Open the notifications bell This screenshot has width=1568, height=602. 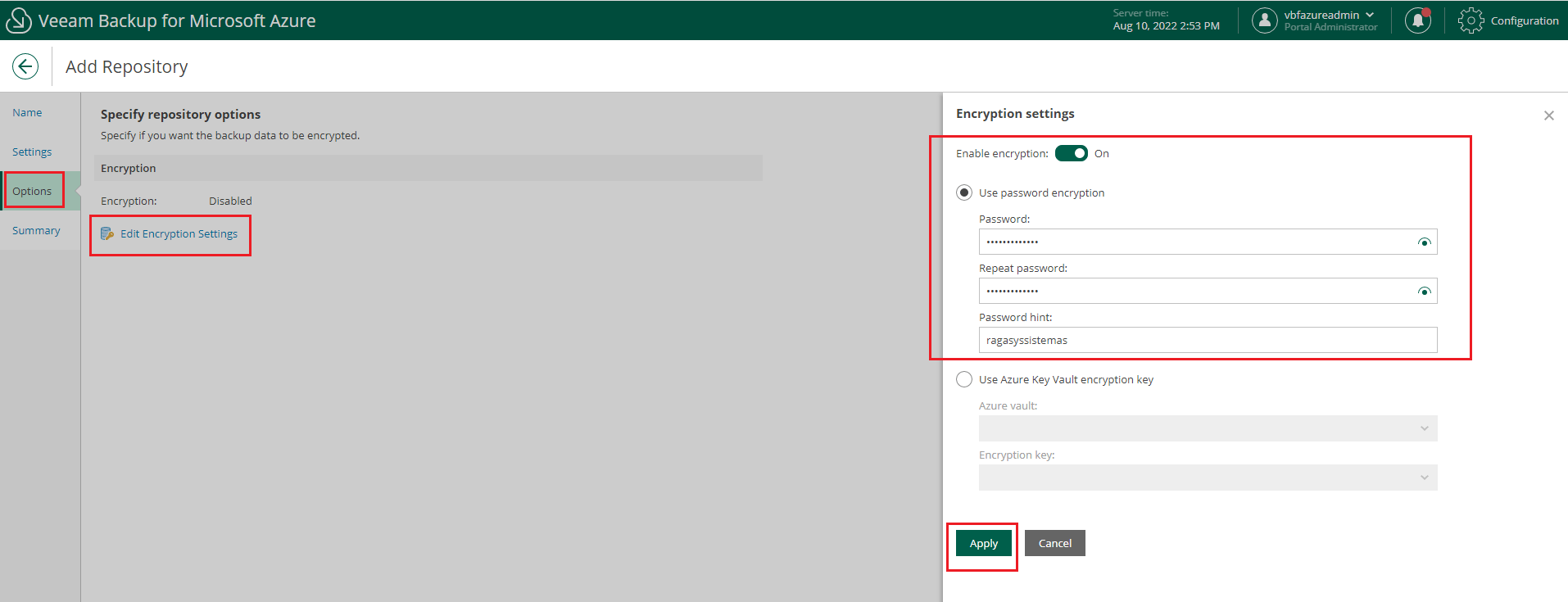(x=1418, y=20)
